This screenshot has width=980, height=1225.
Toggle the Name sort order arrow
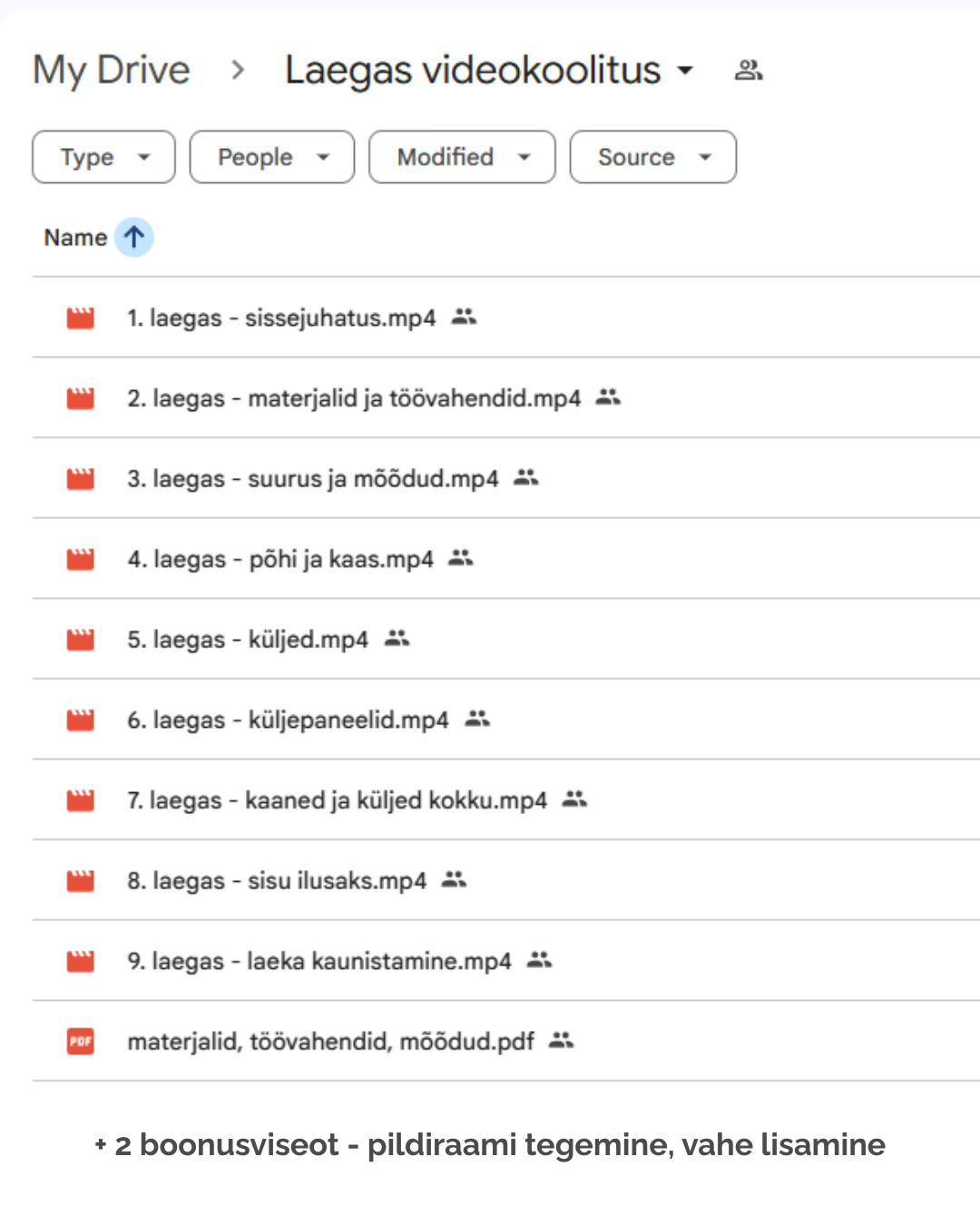(x=133, y=237)
